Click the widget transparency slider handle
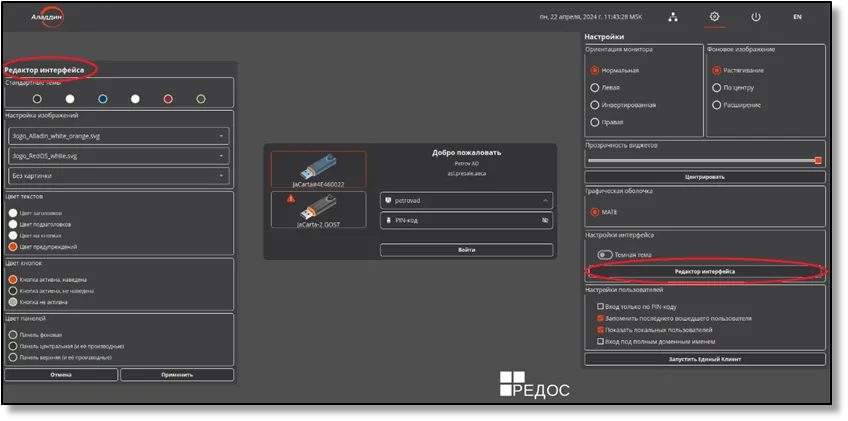 [x=818, y=160]
